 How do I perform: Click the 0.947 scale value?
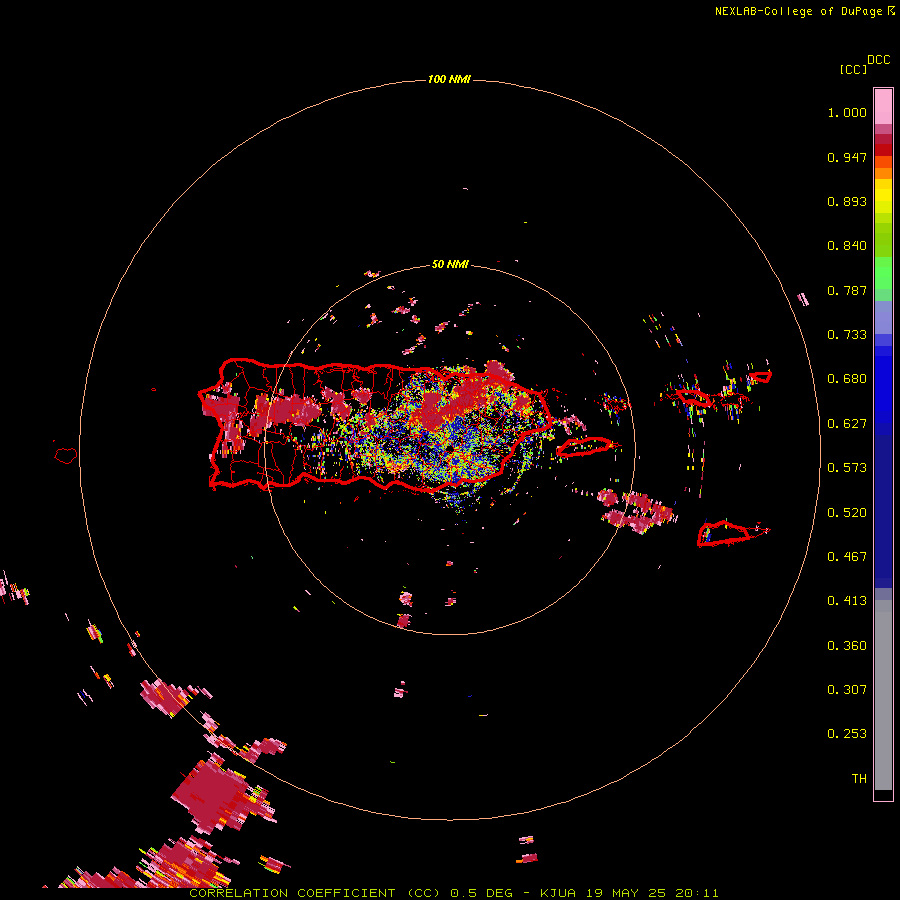point(847,157)
